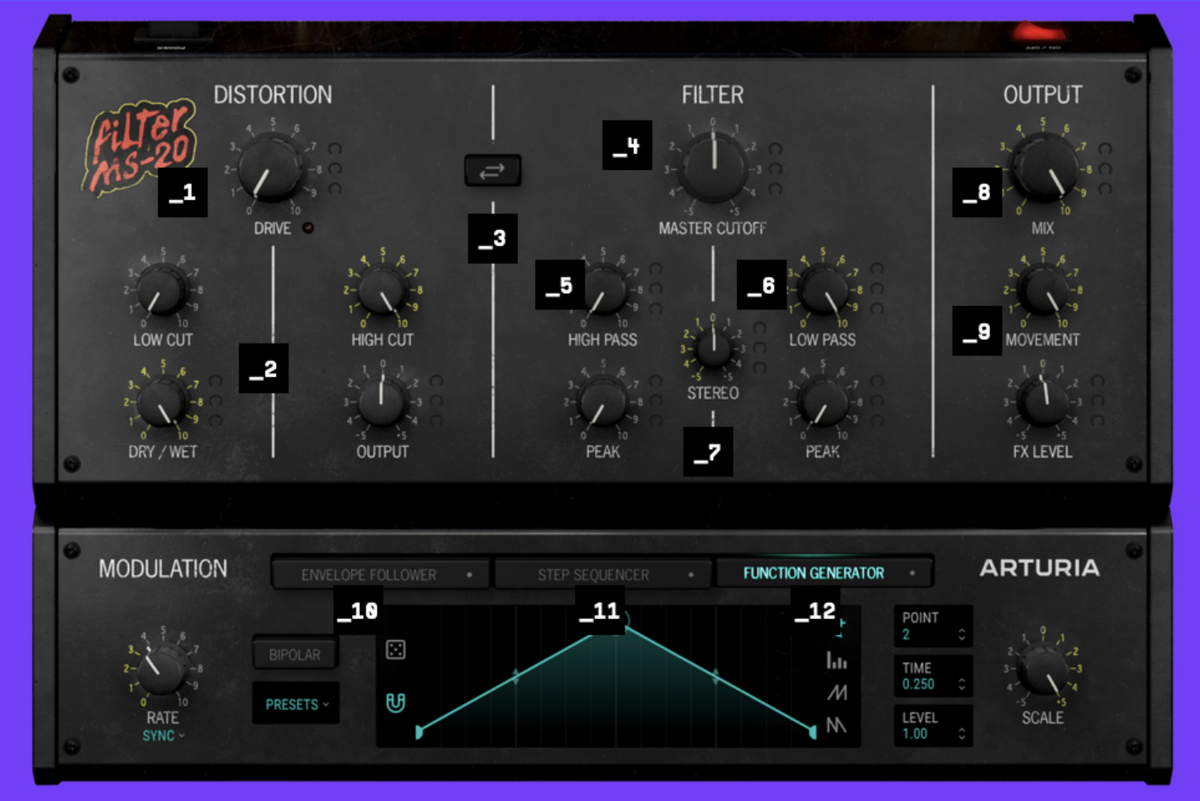Screen dimensions: 1200x801
Task: Switch to the Step Sequencer tab
Action: pyautogui.click(x=604, y=574)
